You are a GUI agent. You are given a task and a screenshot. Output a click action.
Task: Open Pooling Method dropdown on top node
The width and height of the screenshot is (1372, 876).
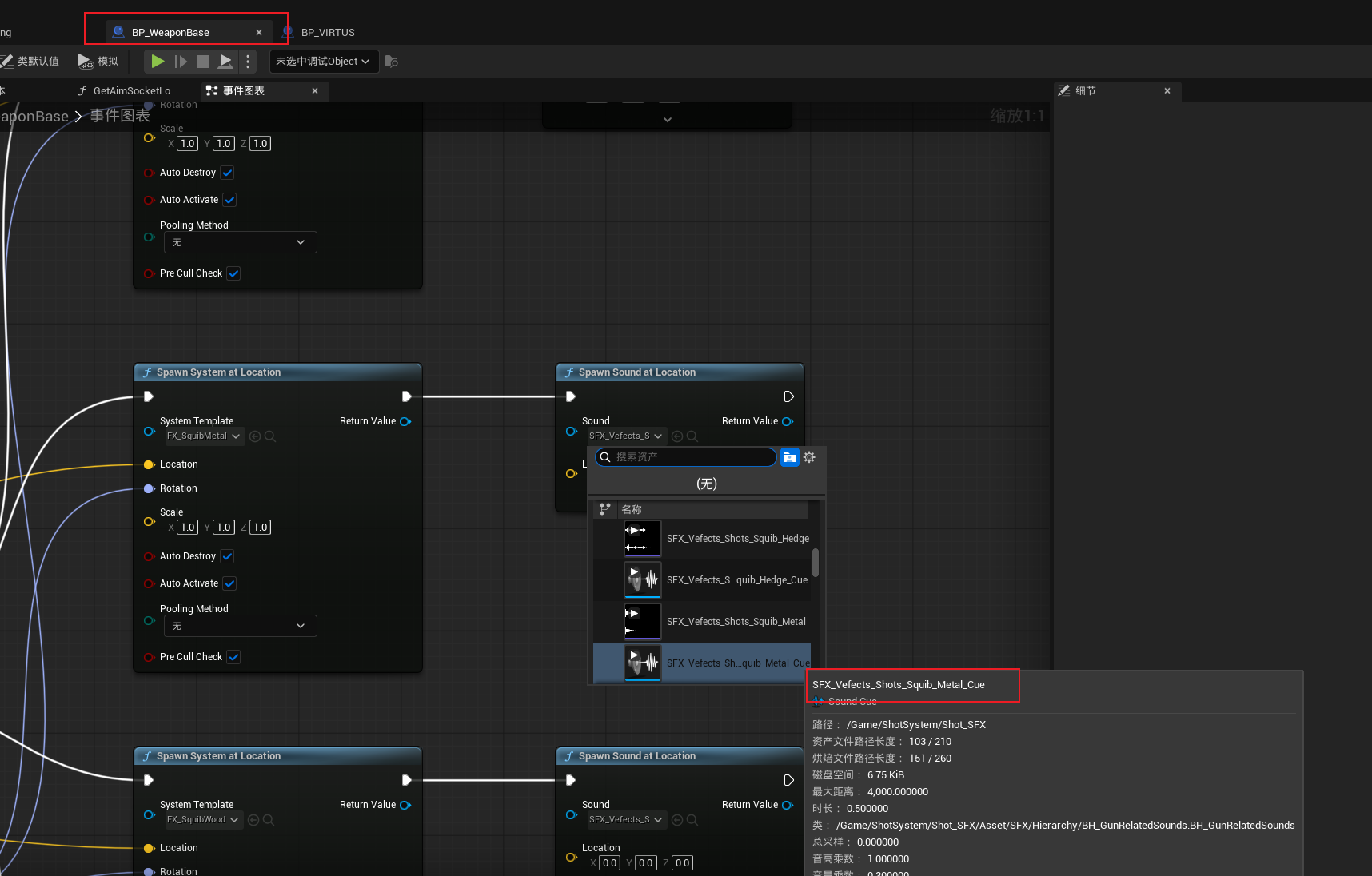240,242
